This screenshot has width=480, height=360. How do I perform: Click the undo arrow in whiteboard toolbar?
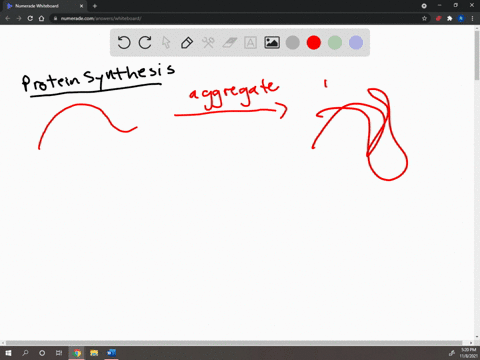coord(124,43)
